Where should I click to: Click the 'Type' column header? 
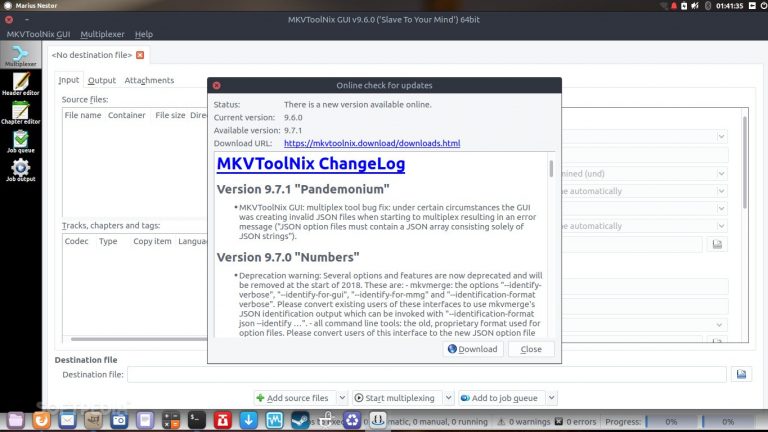[x=108, y=241]
